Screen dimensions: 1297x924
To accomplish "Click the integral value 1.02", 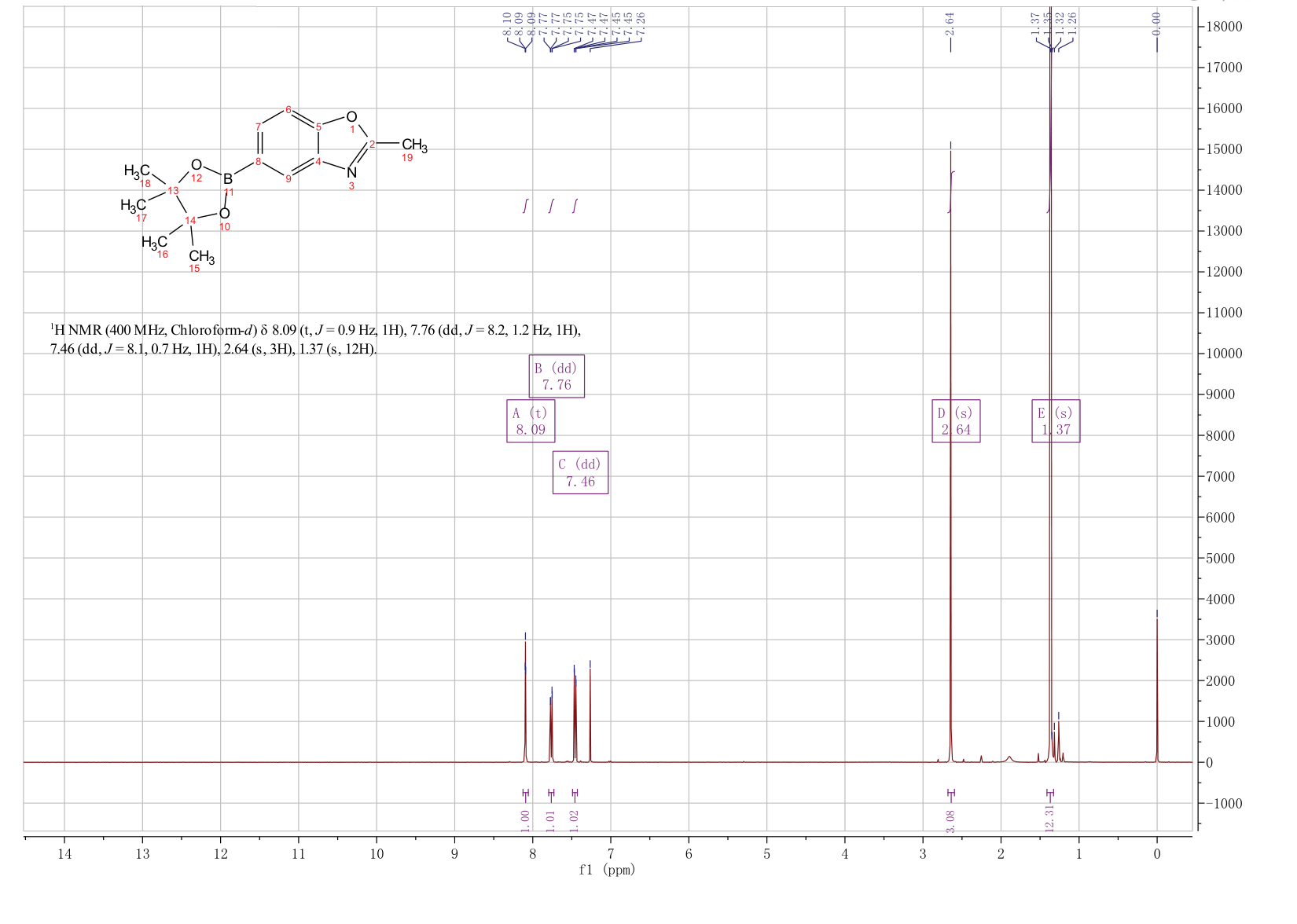I will 575,819.
